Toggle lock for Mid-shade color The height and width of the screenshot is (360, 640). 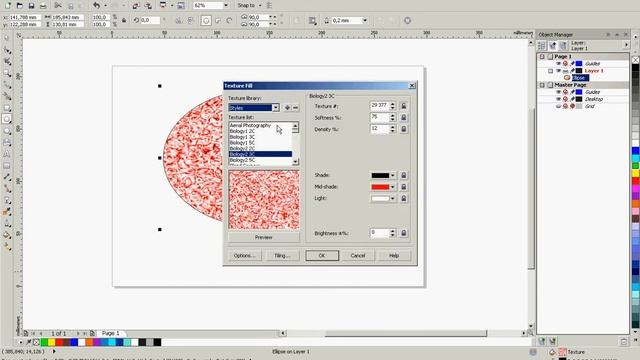(404, 187)
